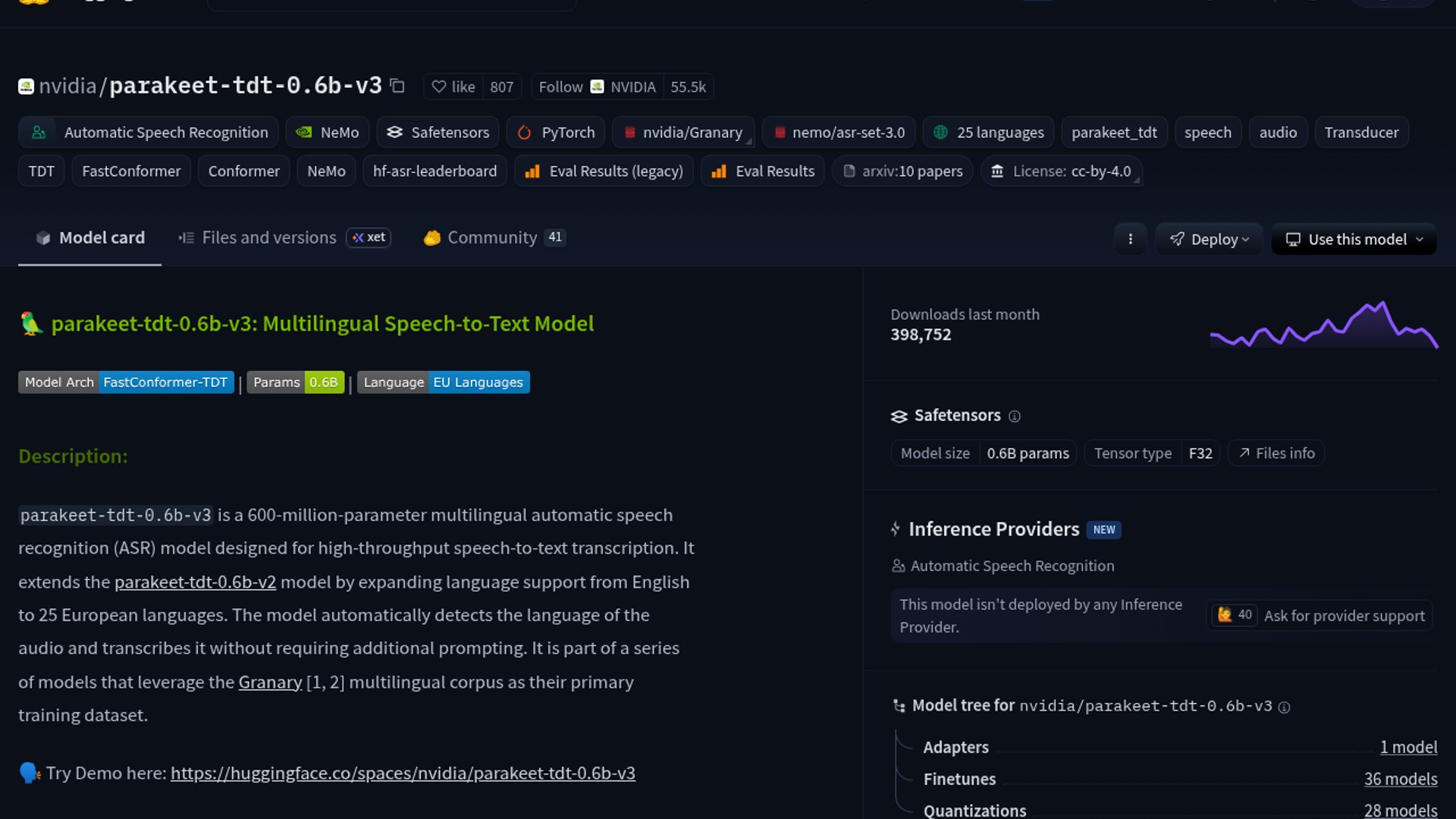This screenshot has width=1456, height=819.
Task: Click the Eval Results chart tag
Action: point(763,171)
